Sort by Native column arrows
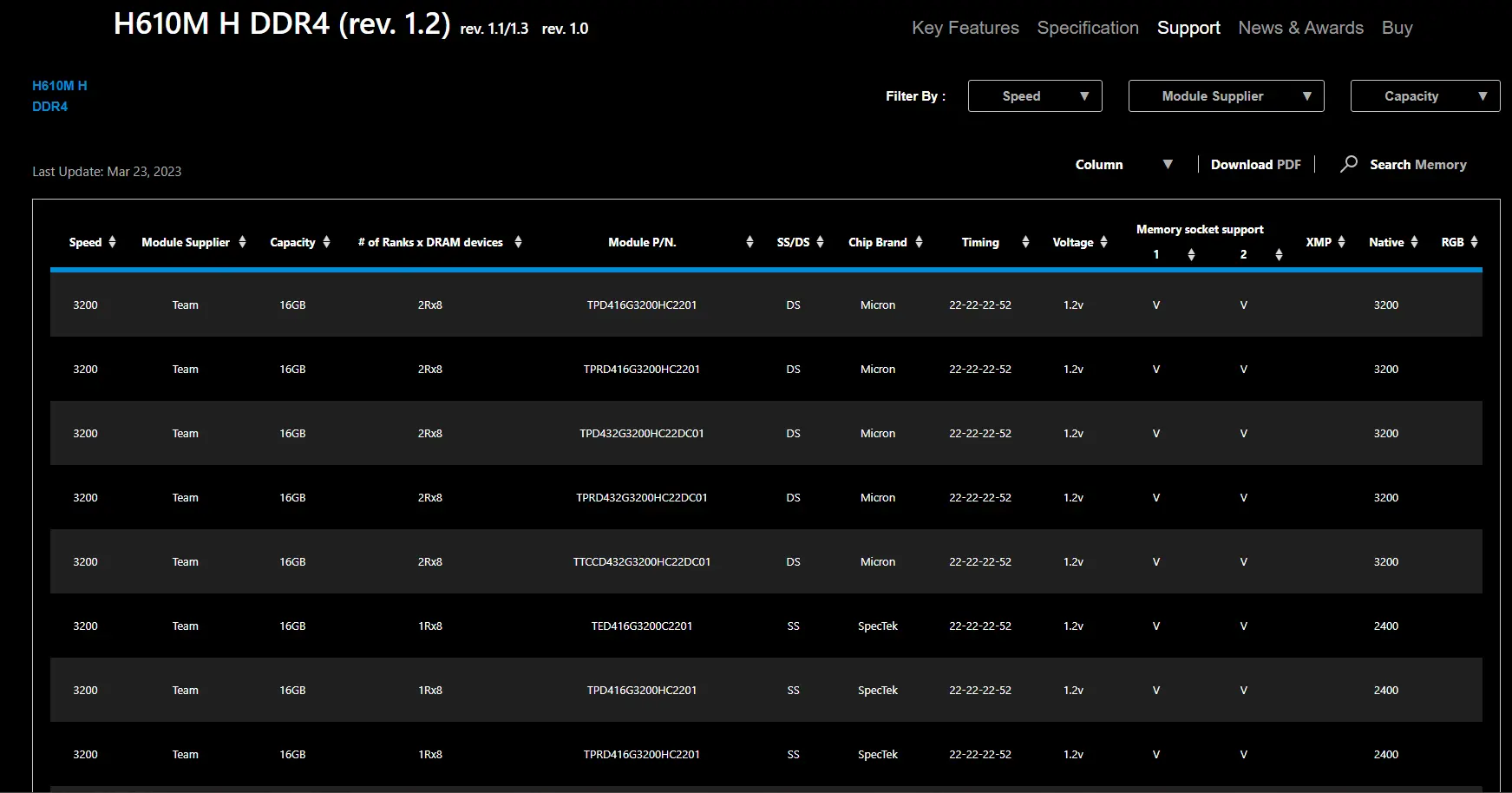 coord(1414,242)
